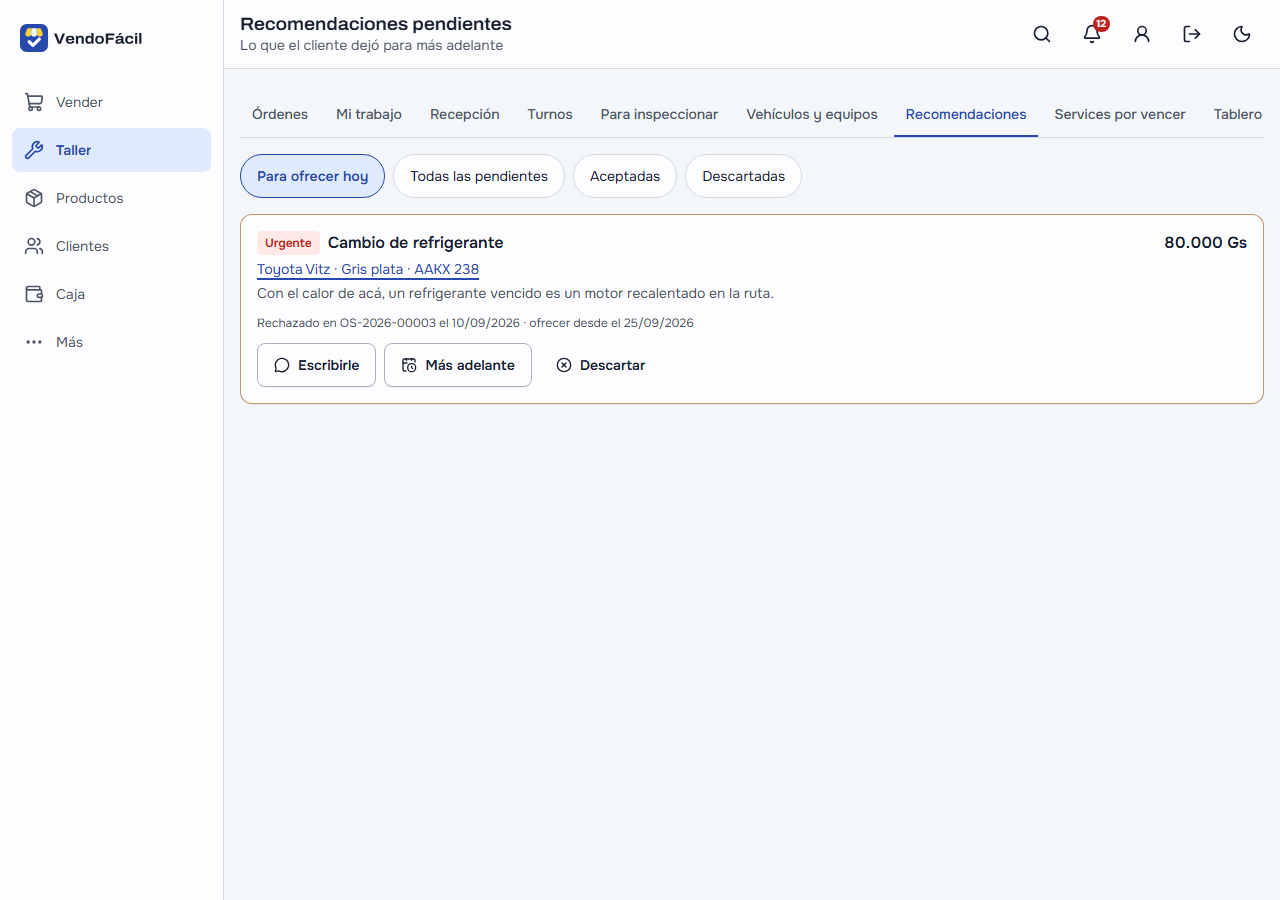This screenshot has height=900, width=1280.
Task: Select Taller in sidebar
Action: [111, 150]
